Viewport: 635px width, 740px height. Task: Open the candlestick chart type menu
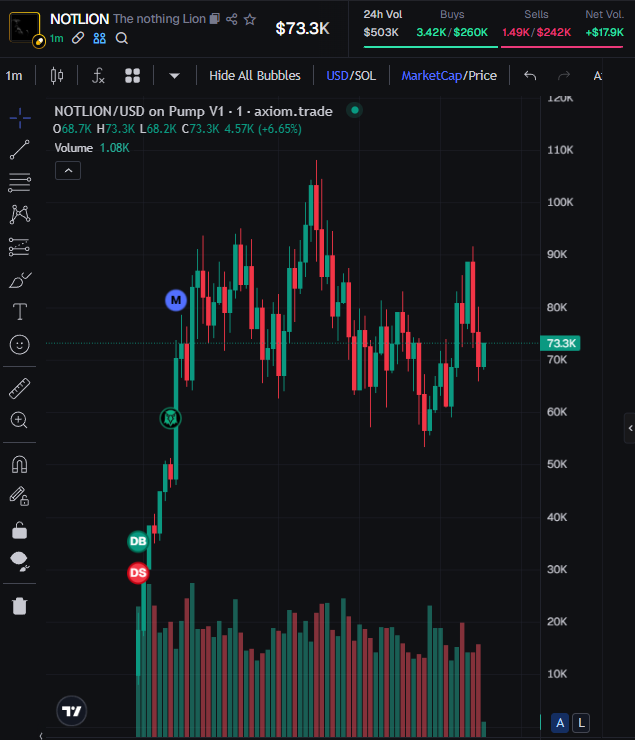tap(57, 76)
